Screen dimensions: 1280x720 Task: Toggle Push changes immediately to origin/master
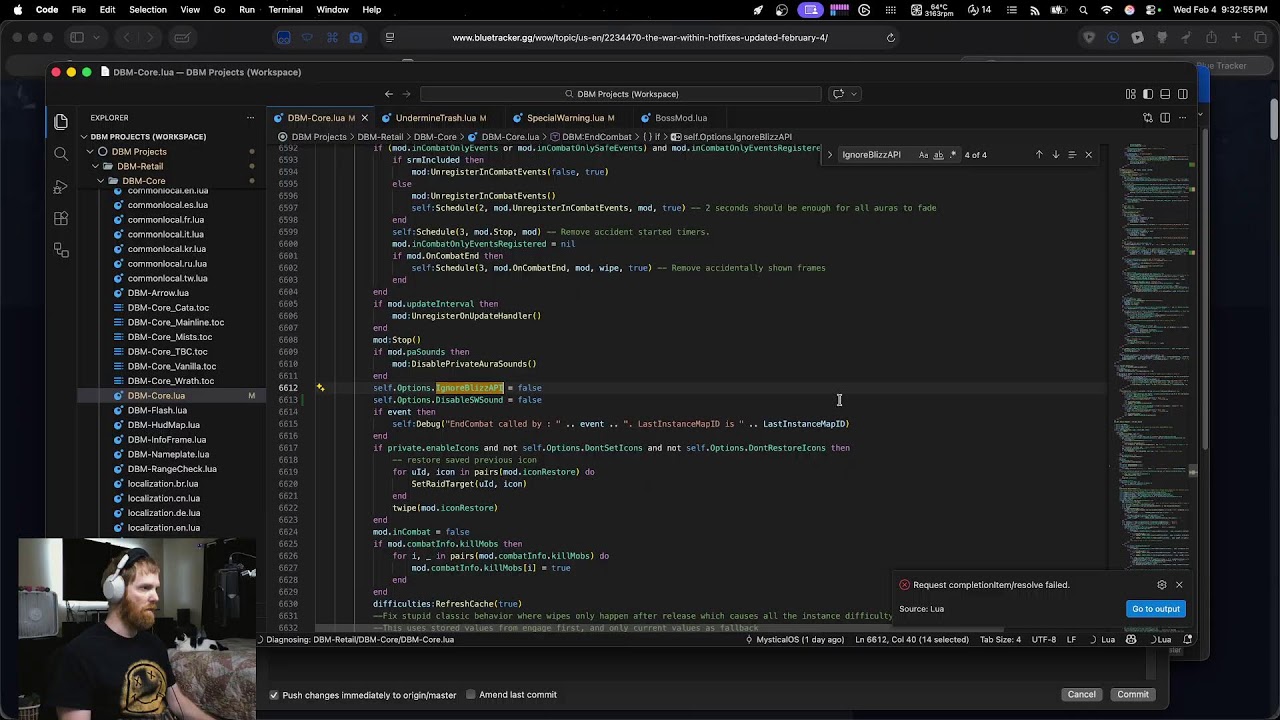tap(274, 695)
